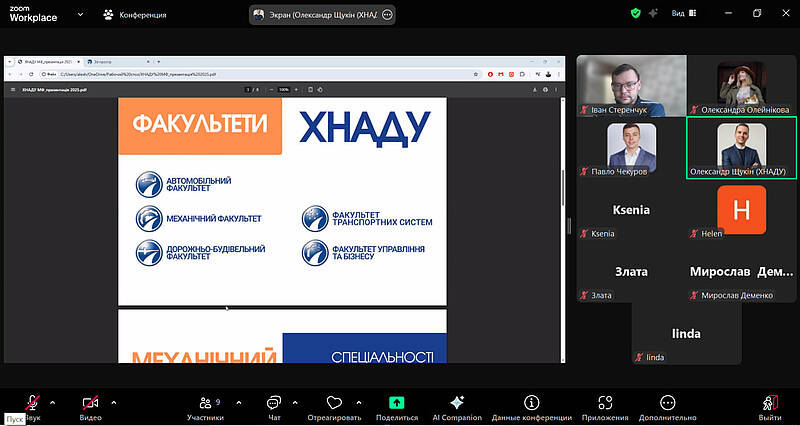800x426 pixels.
Task: Open the Вид view layout menu
Action: (x=684, y=14)
